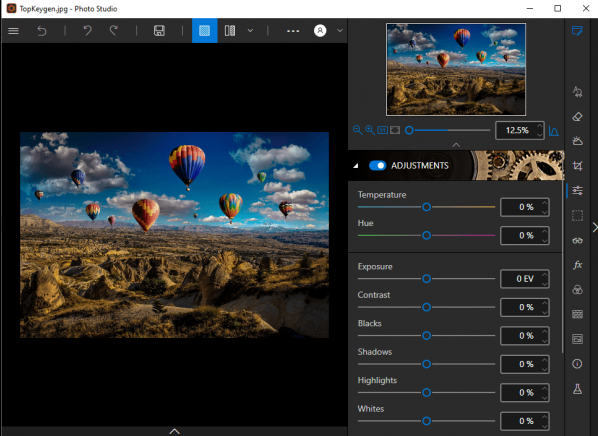The width and height of the screenshot is (598, 436).
Task: Open the lab flask icon in sidebar
Action: 577,389
